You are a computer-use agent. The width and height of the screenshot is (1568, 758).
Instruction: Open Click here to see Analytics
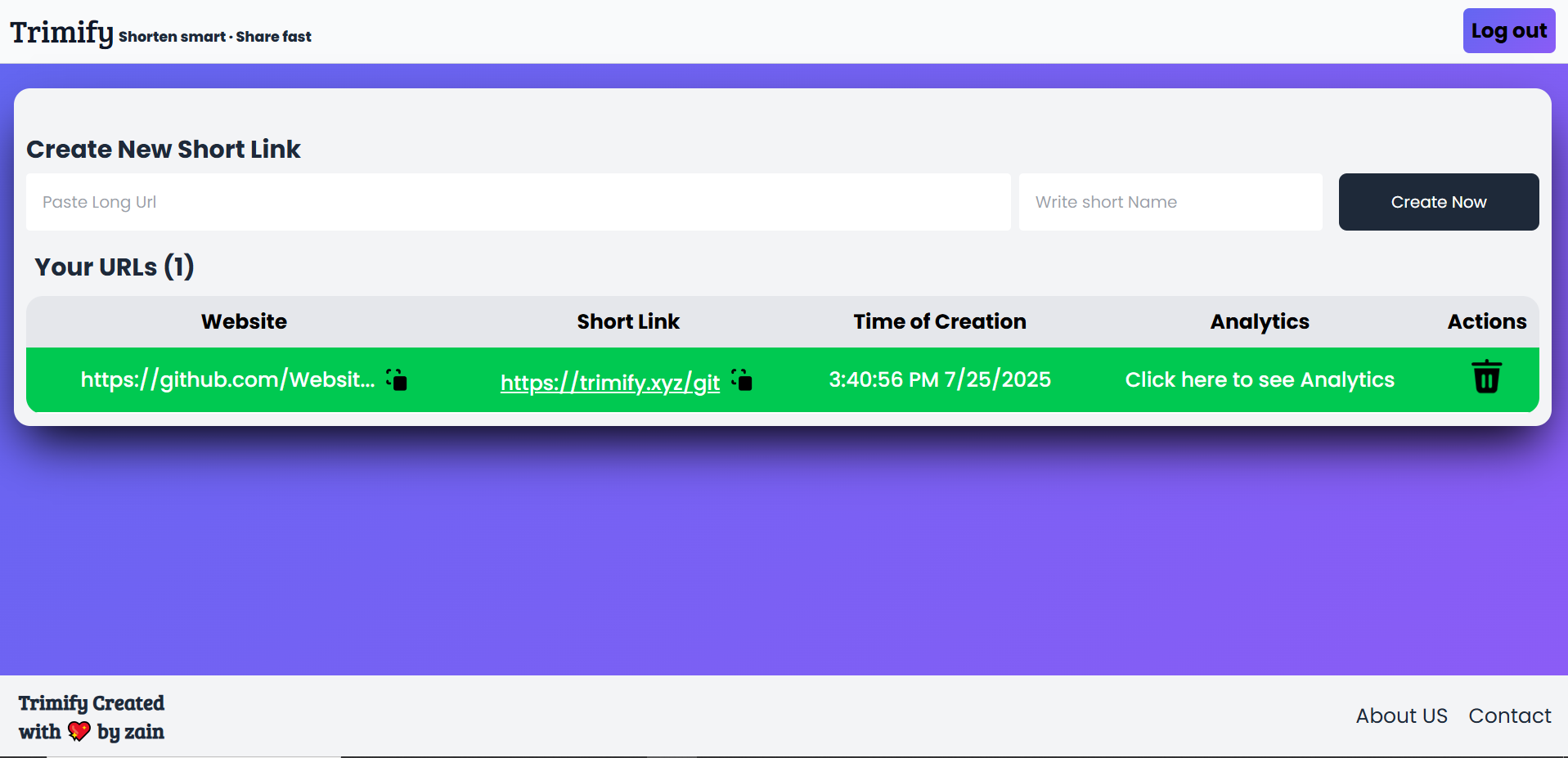click(1260, 379)
